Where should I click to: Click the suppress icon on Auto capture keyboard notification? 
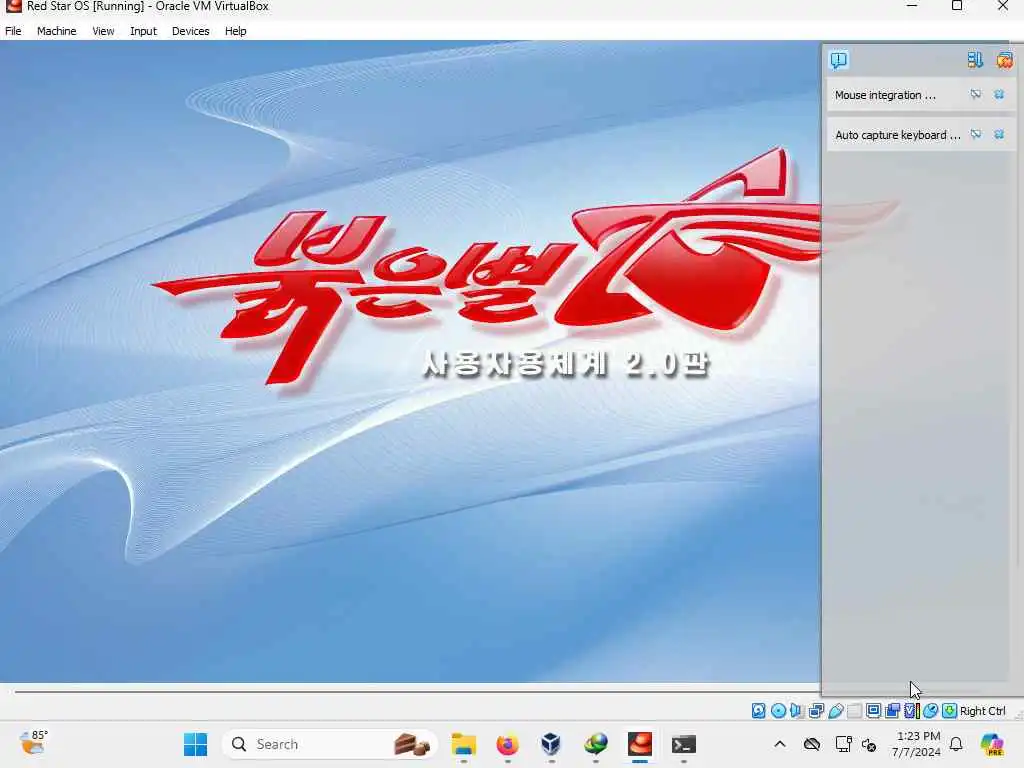(976, 135)
